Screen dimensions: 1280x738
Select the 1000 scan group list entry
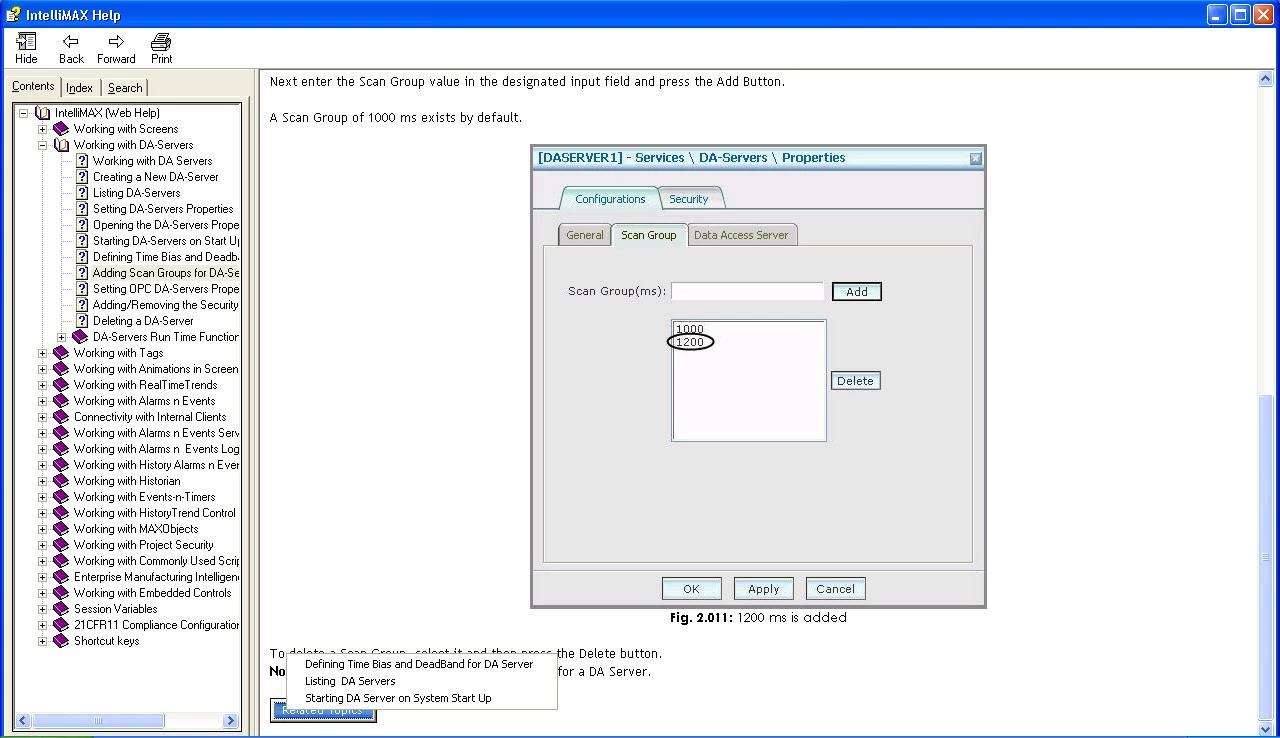pos(690,329)
